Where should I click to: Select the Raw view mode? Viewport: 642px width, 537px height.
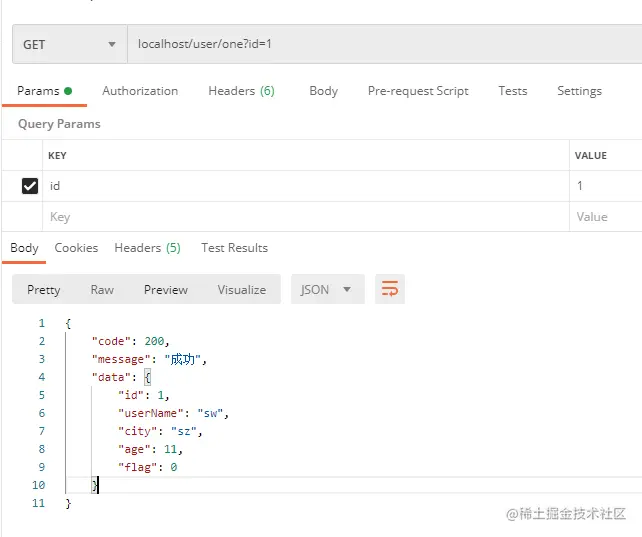tap(102, 290)
